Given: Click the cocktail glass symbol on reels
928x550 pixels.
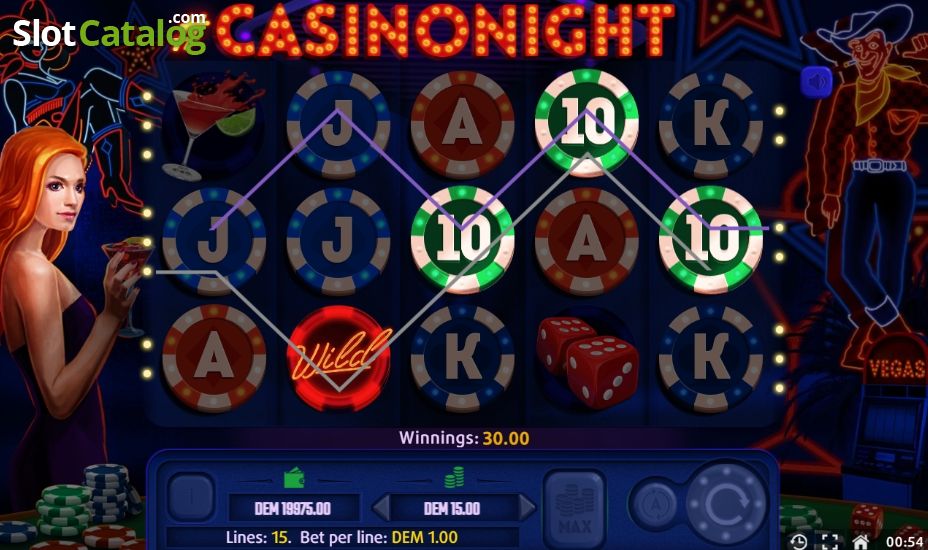Looking at the screenshot, I should [x=214, y=126].
